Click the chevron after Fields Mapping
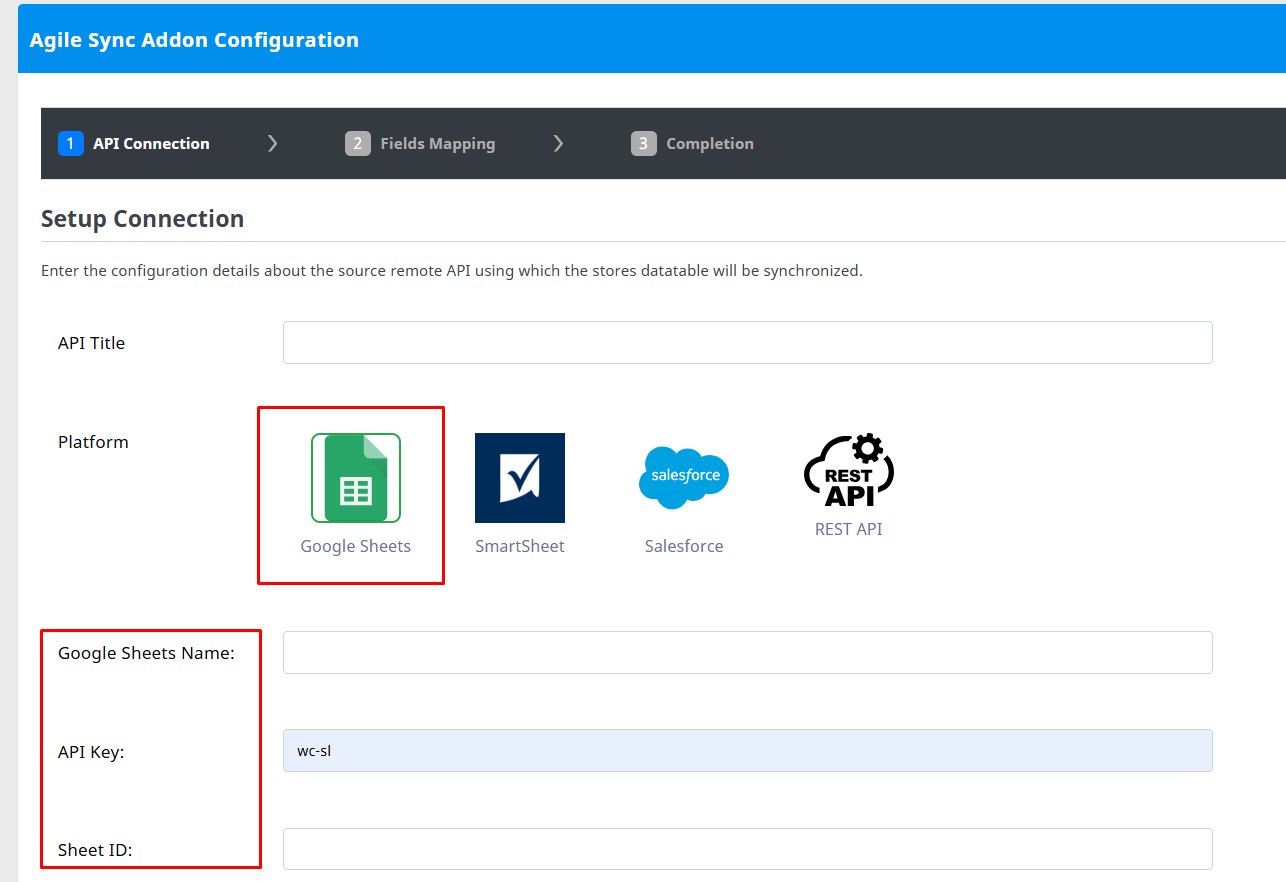Image resolution: width=1286 pixels, height=882 pixels. (x=558, y=144)
